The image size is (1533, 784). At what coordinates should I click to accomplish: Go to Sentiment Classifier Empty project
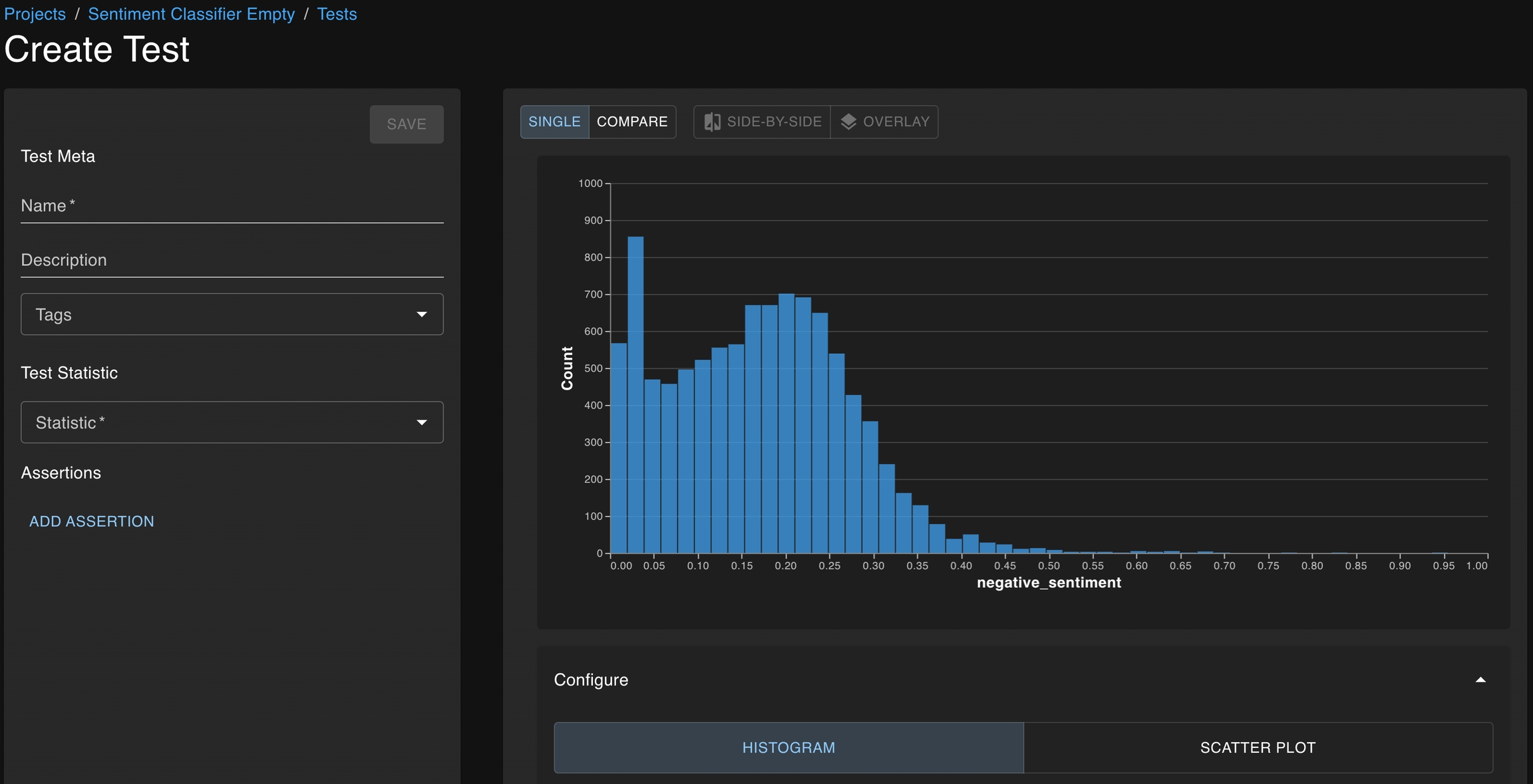(x=191, y=14)
